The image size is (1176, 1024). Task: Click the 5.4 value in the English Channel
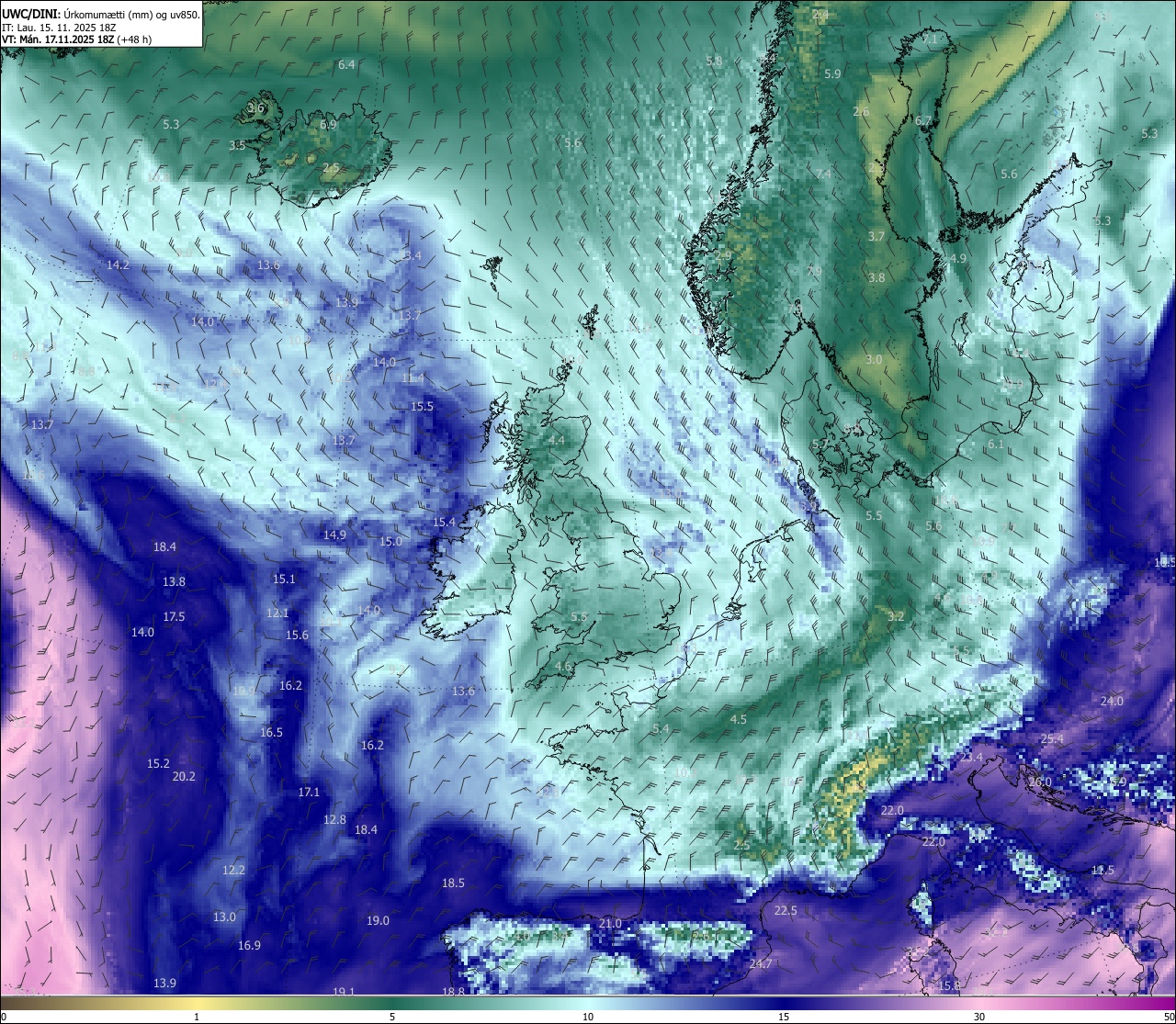tap(661, 729)
